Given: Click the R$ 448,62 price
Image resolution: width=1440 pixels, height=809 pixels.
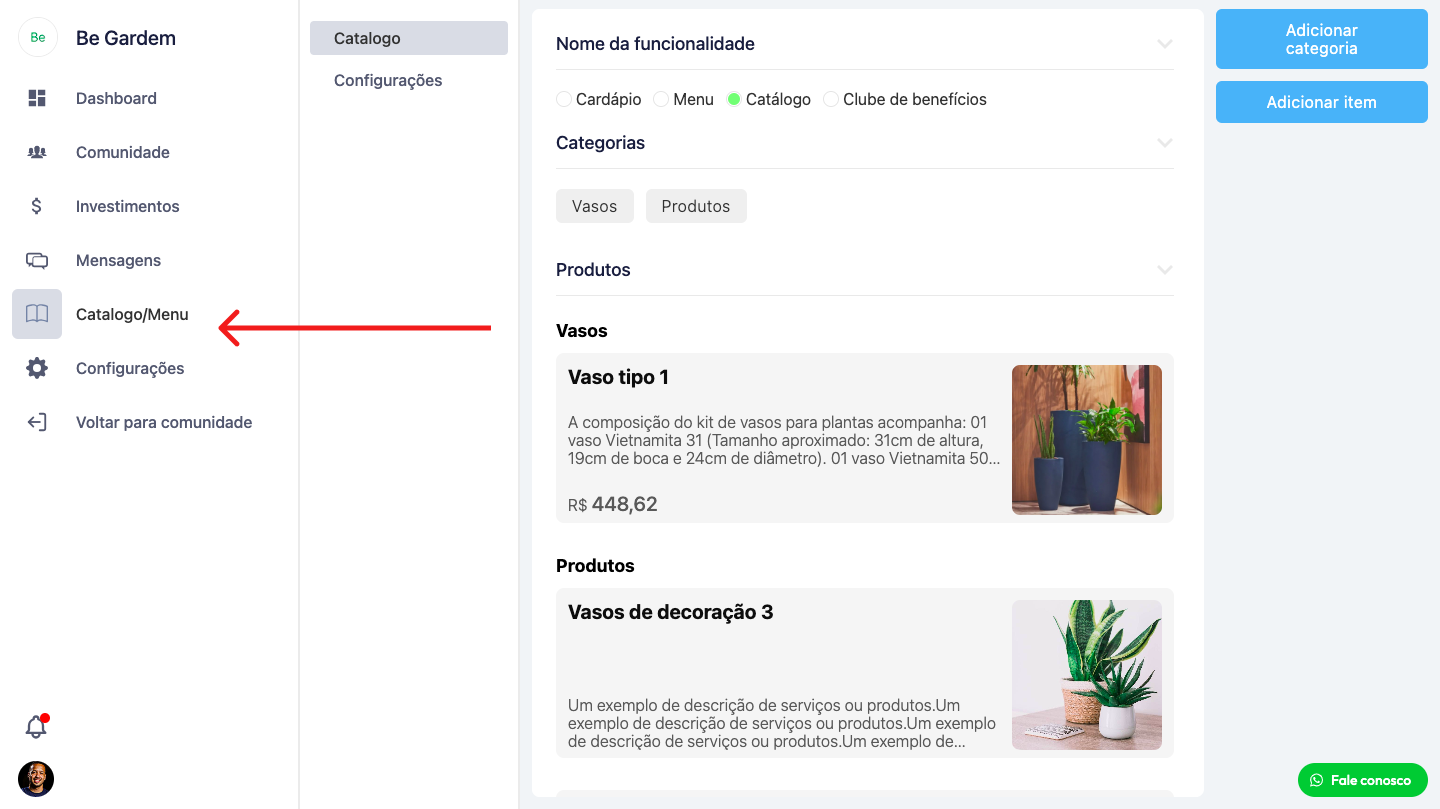Looking at the screenshot, I should point(613,504).
